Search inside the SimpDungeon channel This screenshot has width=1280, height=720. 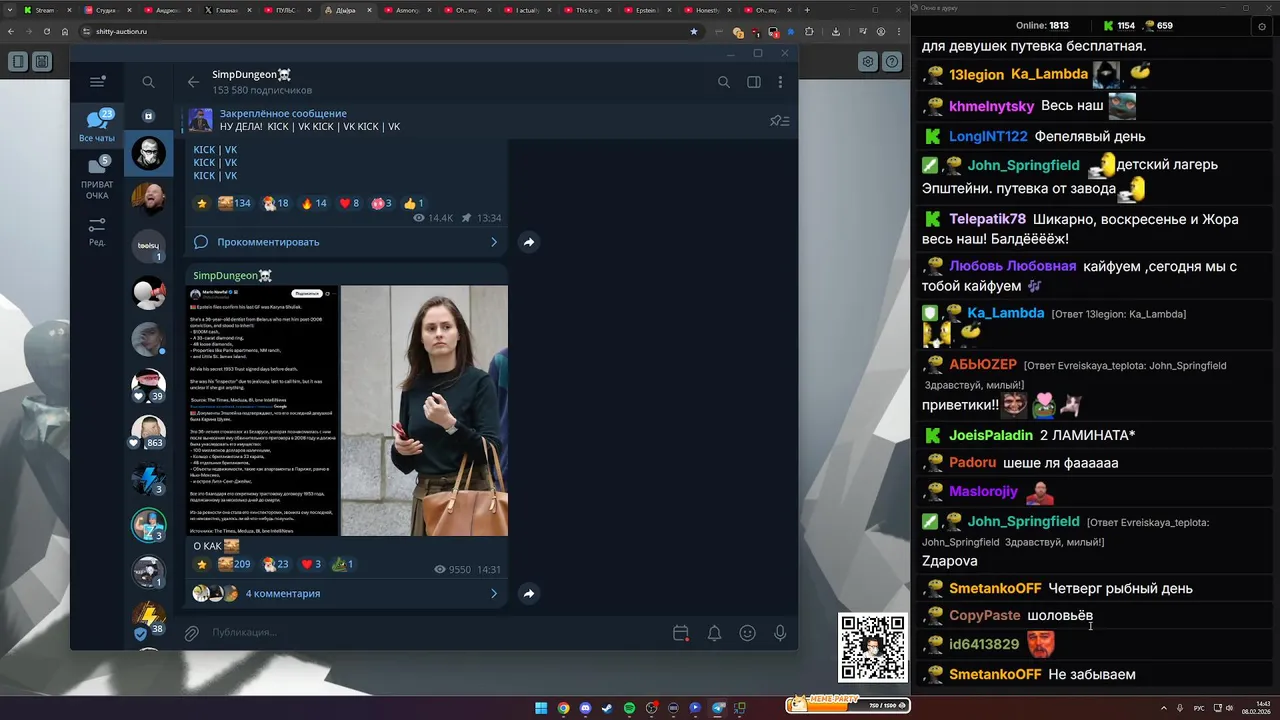(723, 82)
